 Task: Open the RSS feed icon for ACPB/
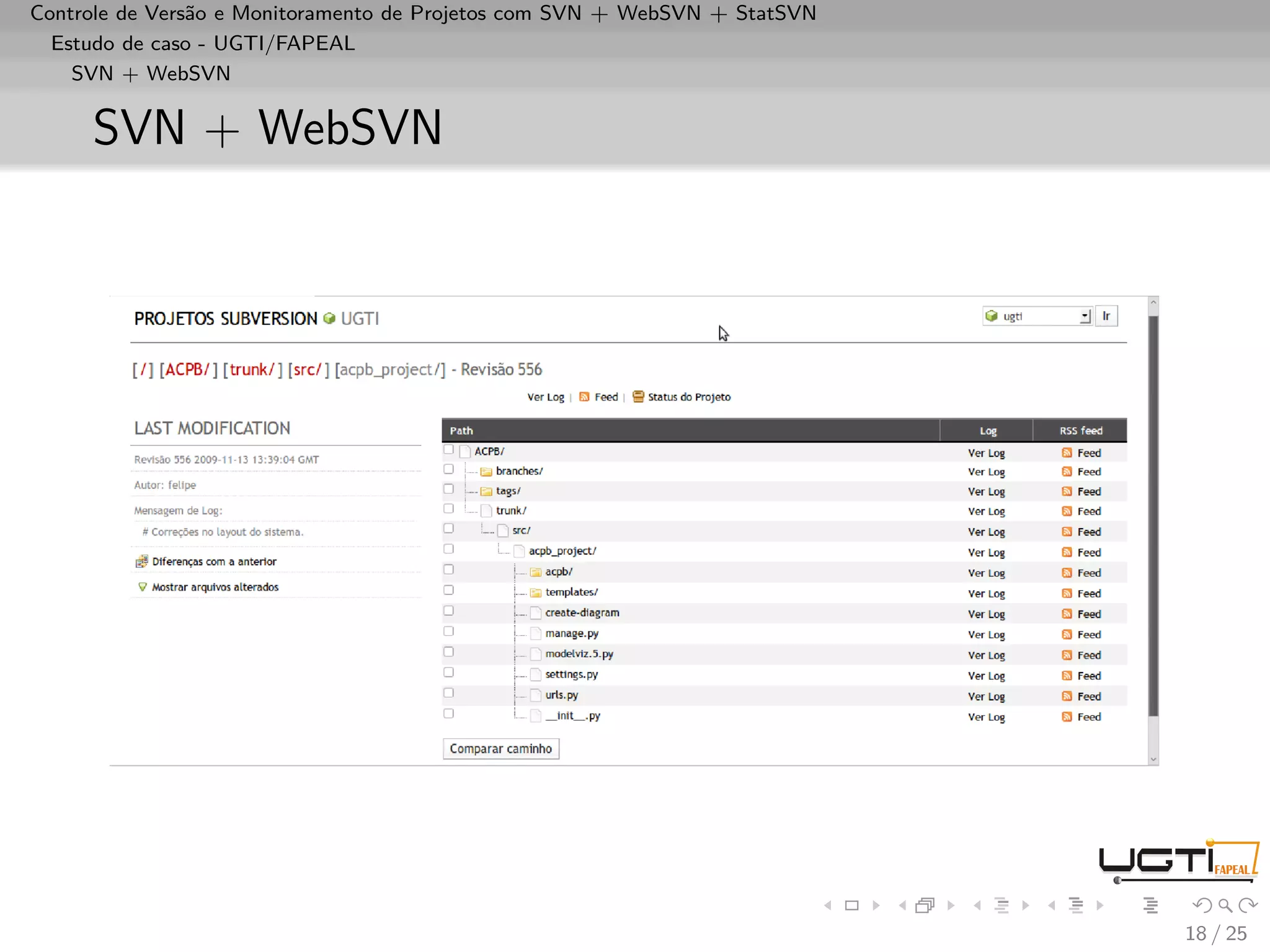tap(1067, 453)
